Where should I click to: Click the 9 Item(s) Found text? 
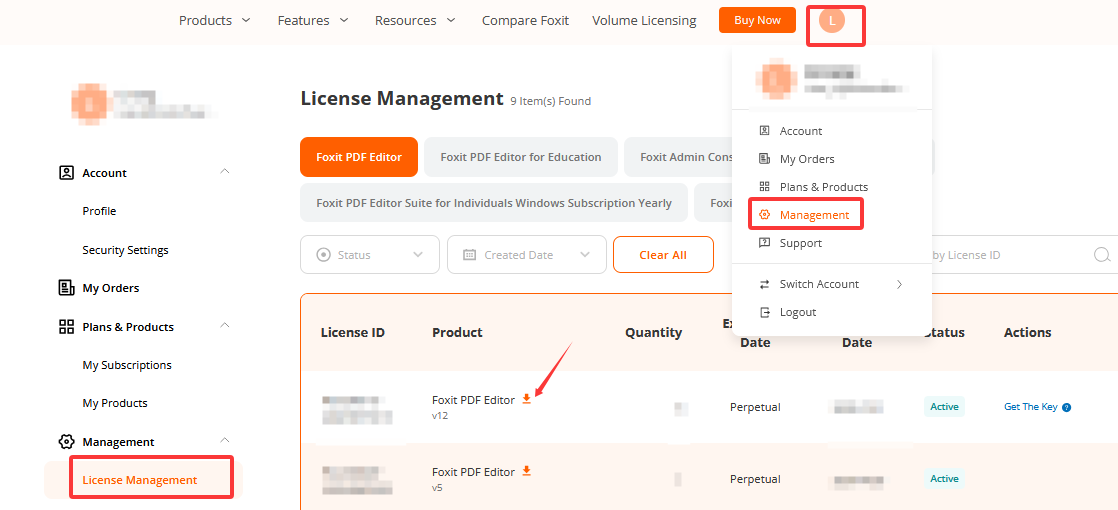(550, 101)
